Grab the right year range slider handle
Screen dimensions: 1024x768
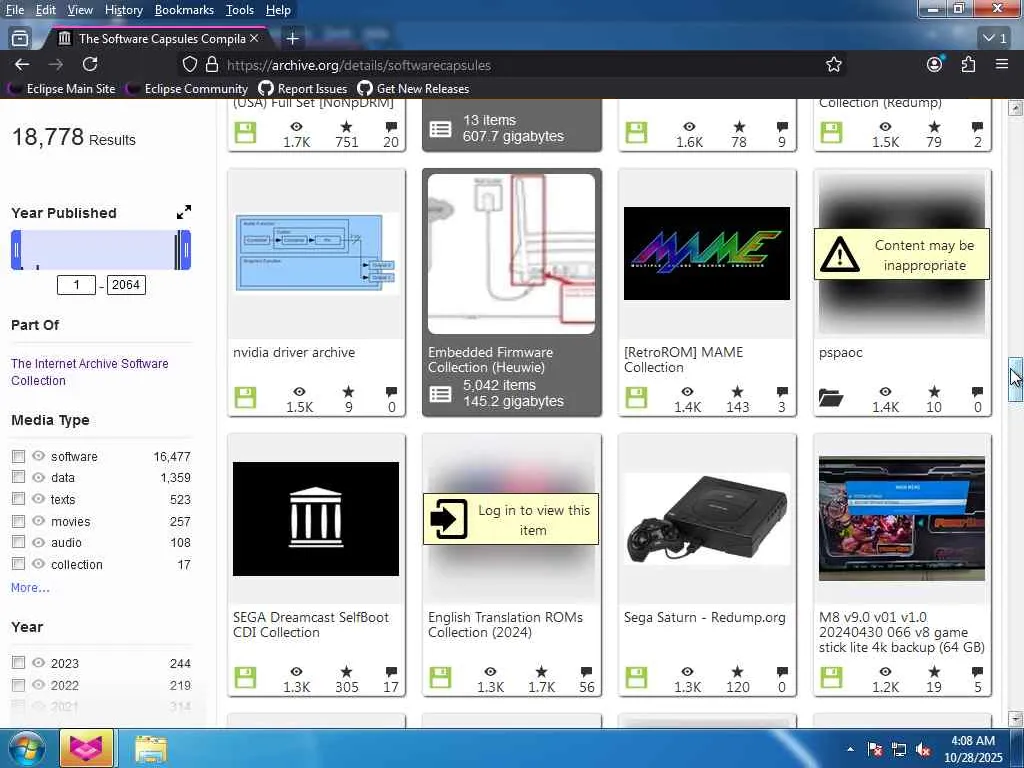point(186,249)
